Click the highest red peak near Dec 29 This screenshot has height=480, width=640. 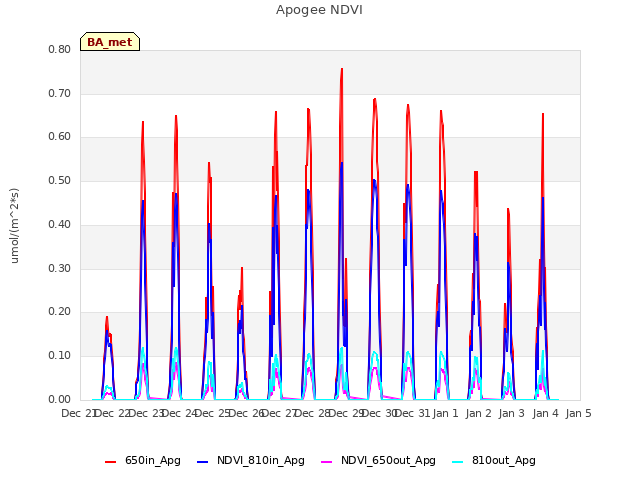tap(342, 69)
